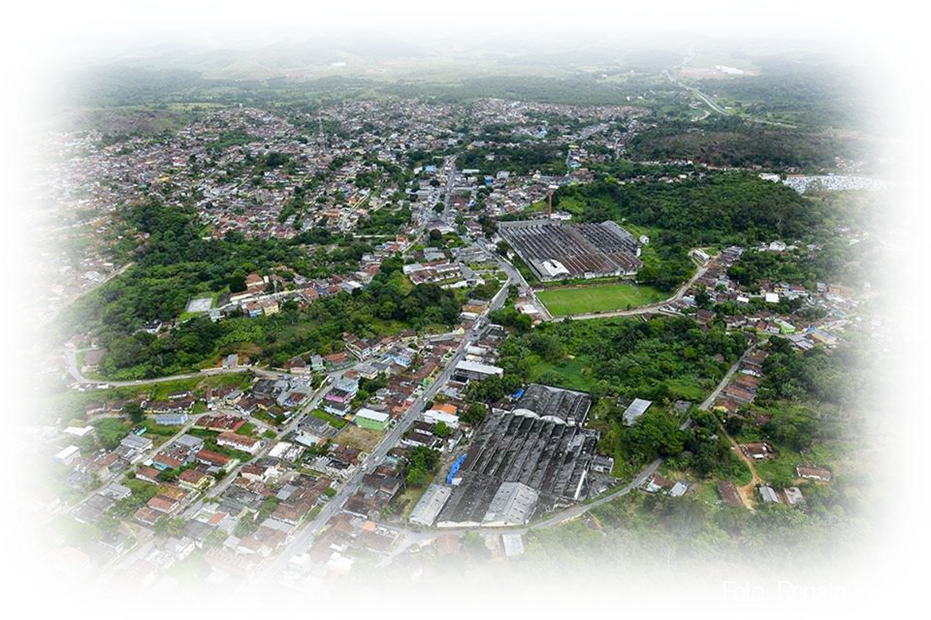The image size is (931, 620).
Task: Select the green soccer field in the center
Action: pyautogui.click(x=595, y=298)
